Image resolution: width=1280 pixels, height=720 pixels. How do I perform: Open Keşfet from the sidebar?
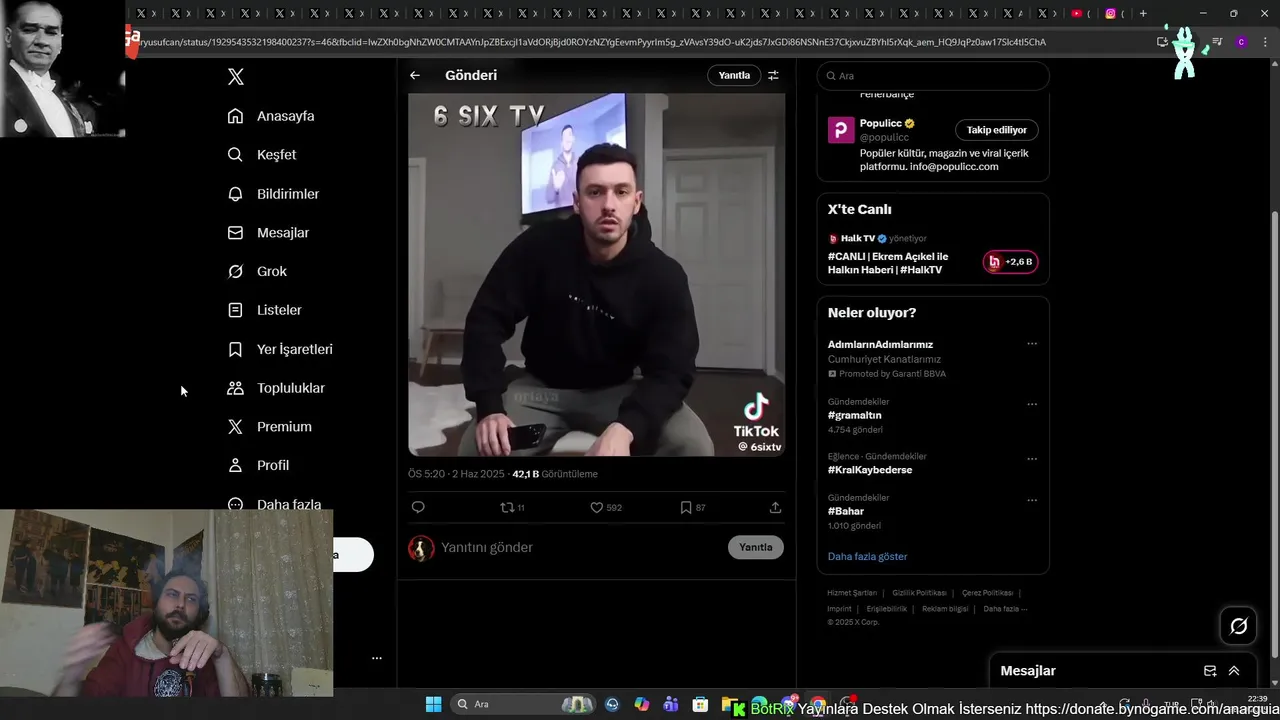[262, 155]
